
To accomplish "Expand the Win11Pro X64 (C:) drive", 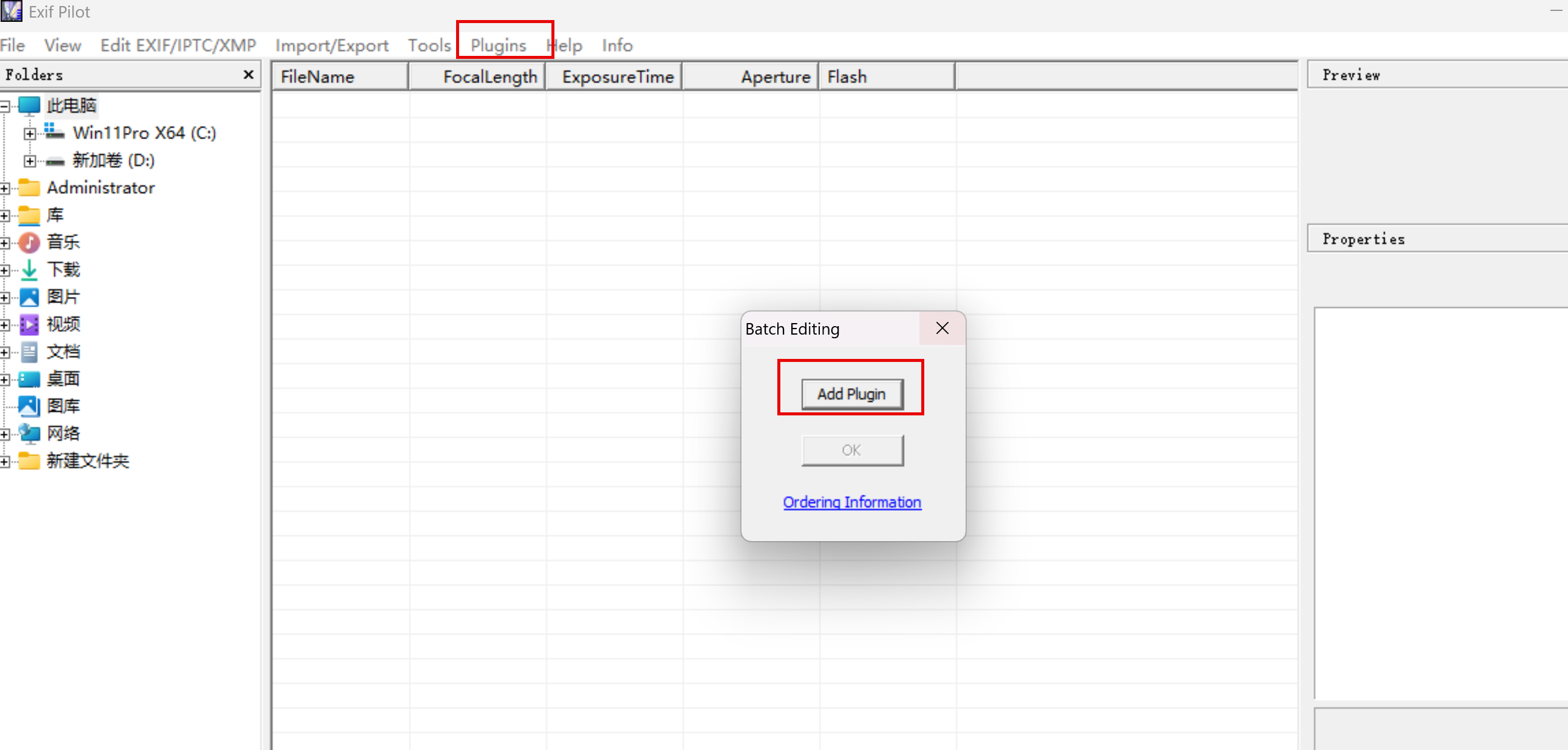I will coord(29,134).
